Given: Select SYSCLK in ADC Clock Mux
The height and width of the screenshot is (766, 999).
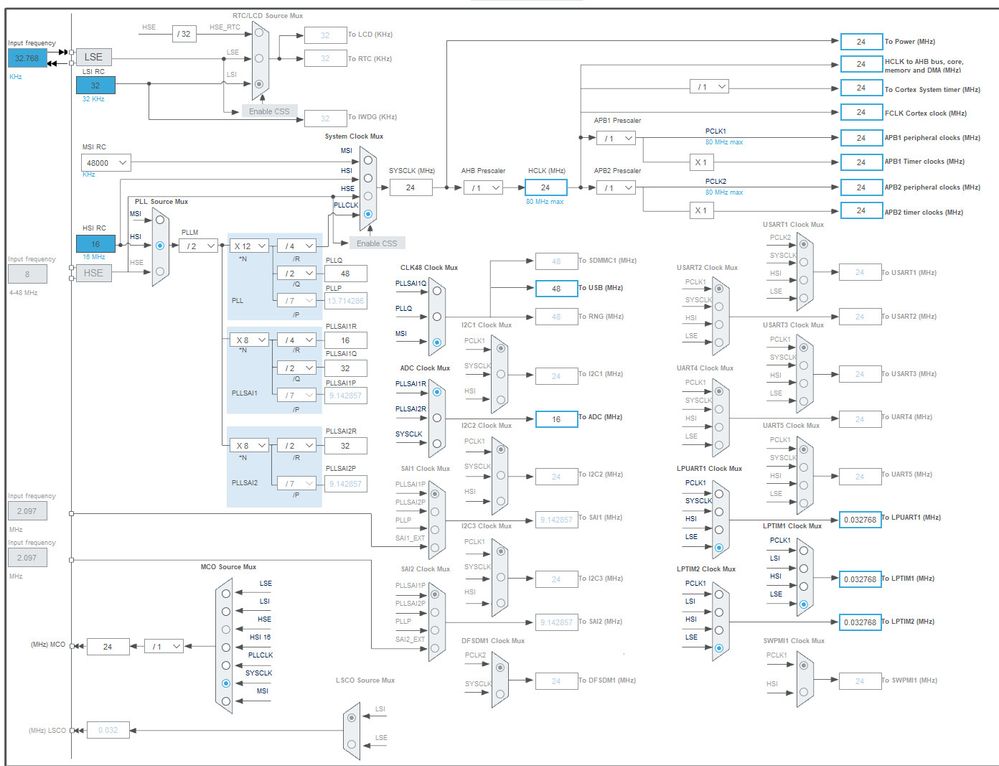Looking at the screenshot, I should [x=436, y=444].
